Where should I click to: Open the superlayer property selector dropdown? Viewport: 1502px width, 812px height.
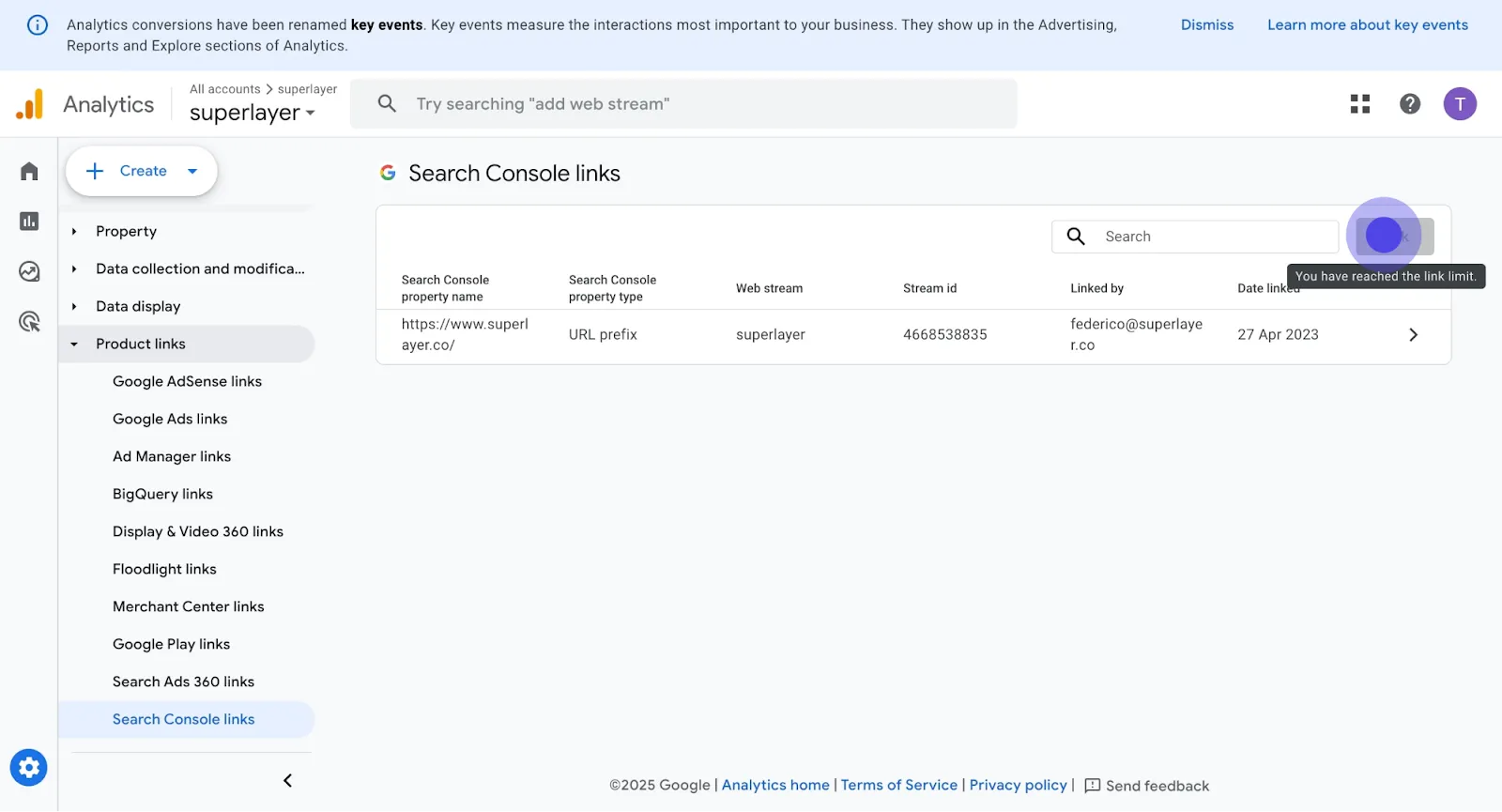pyautogui.click(x=253, y=113)
